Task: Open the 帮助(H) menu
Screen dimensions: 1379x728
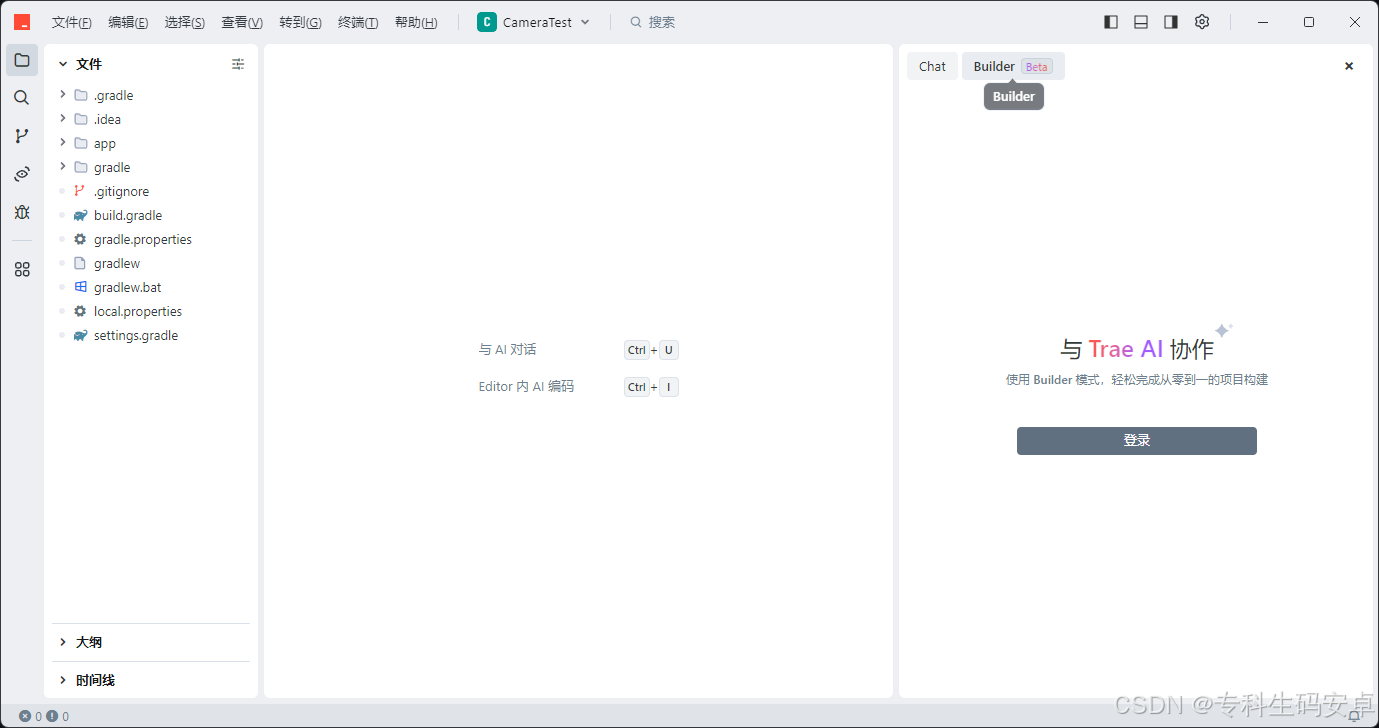Action: click(416, 22)
